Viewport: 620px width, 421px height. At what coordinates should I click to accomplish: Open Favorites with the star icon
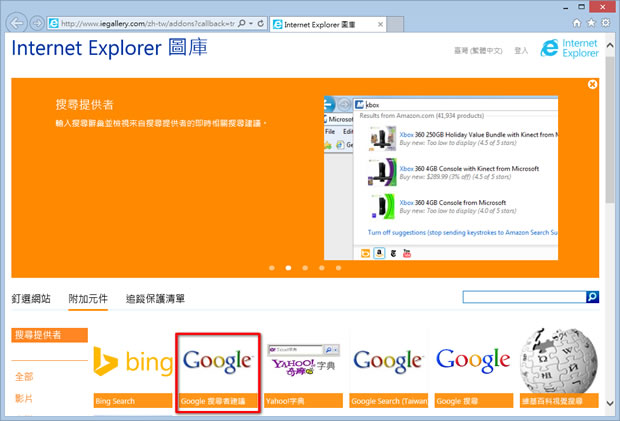[x=591, y=23]
